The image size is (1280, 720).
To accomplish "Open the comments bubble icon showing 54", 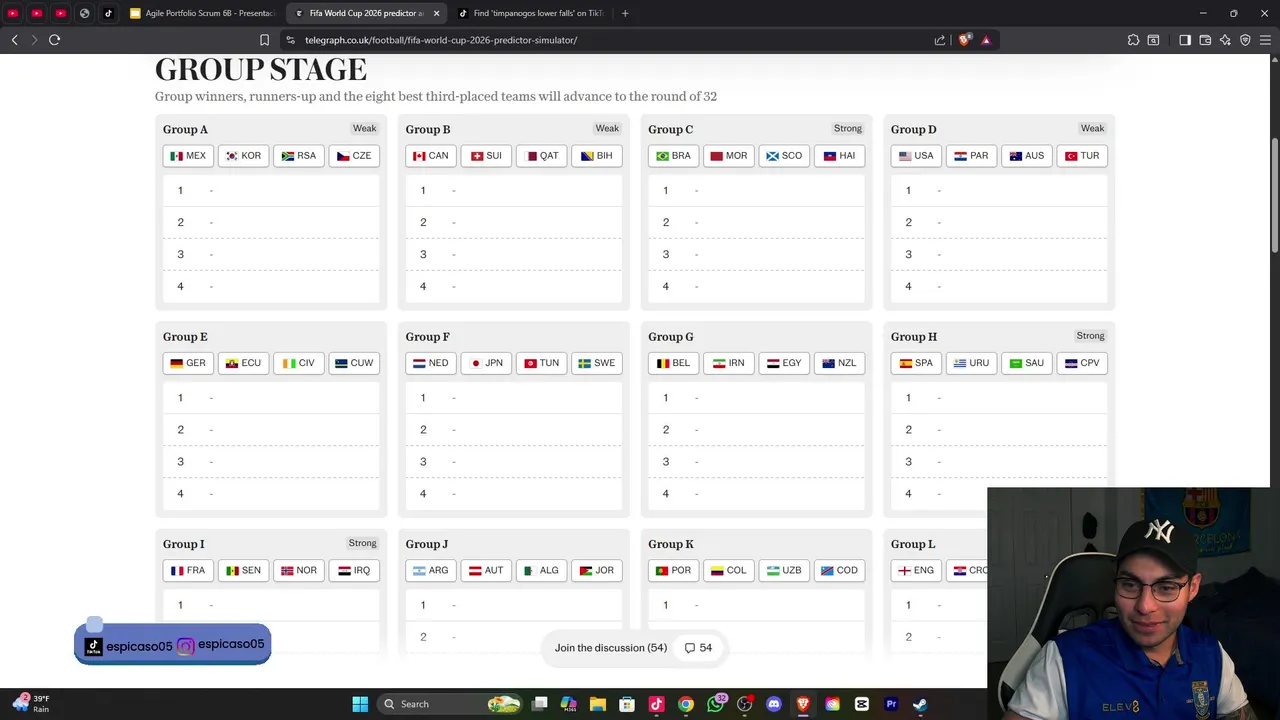I will coord(698,648).
